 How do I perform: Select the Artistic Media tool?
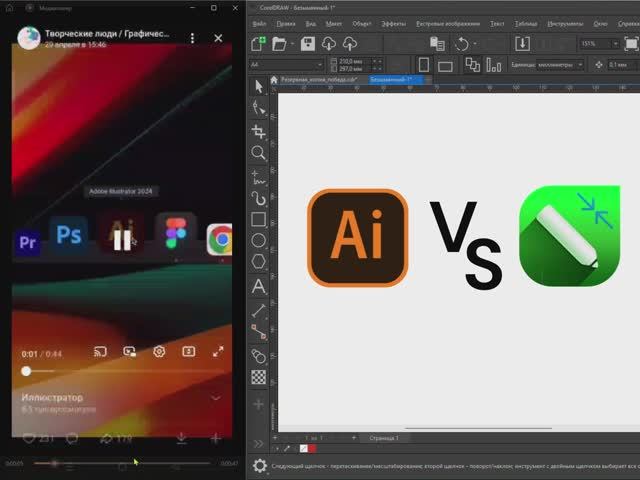point(258,198)
